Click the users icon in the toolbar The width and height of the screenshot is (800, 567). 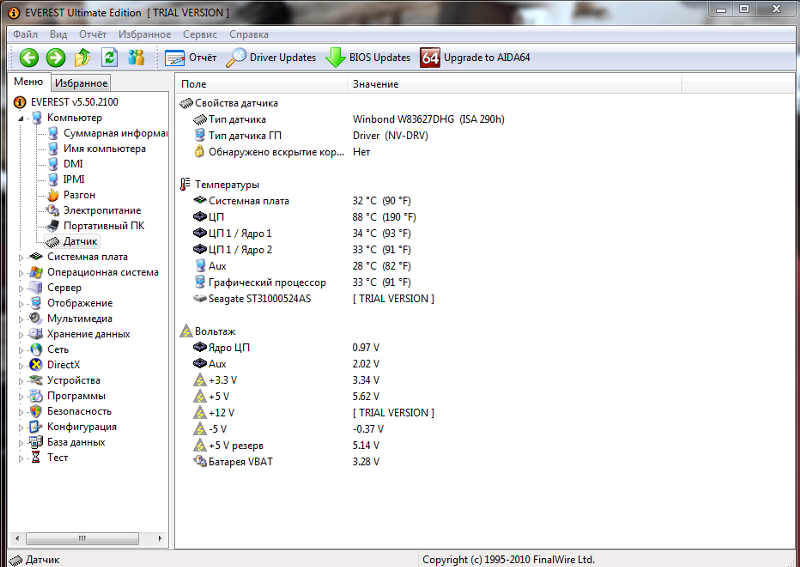136,58
